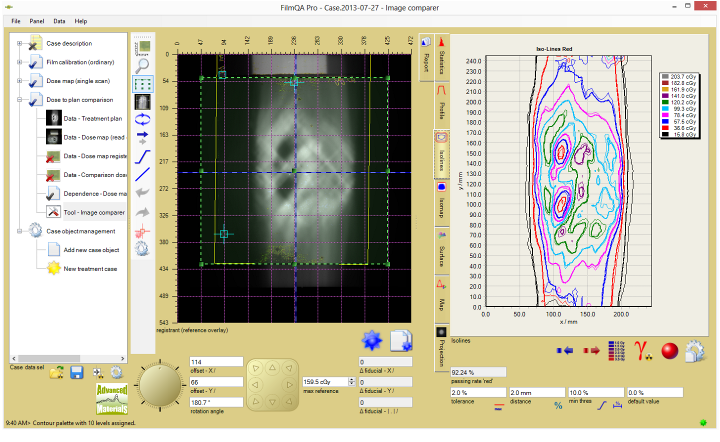Collapse the Dose to plan comparison node

click(19, 100)
